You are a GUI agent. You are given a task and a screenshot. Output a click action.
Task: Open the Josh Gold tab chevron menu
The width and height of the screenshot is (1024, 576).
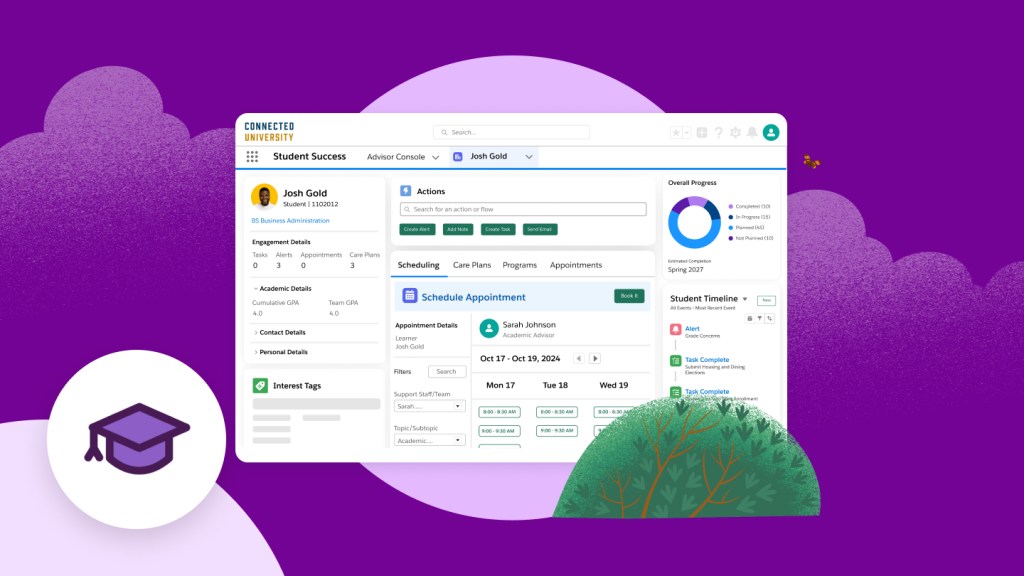(529, 157)
